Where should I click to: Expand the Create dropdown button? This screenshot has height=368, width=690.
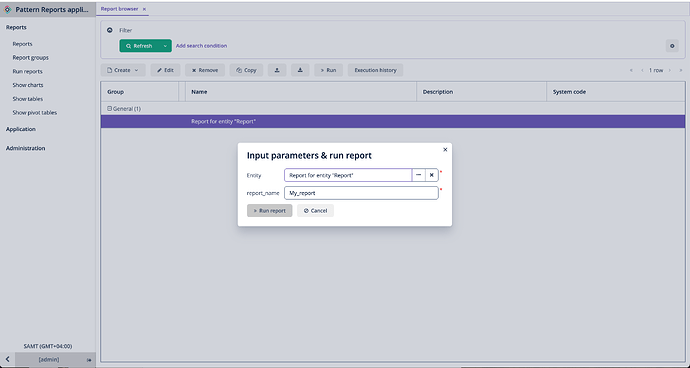tap(123, 70)
